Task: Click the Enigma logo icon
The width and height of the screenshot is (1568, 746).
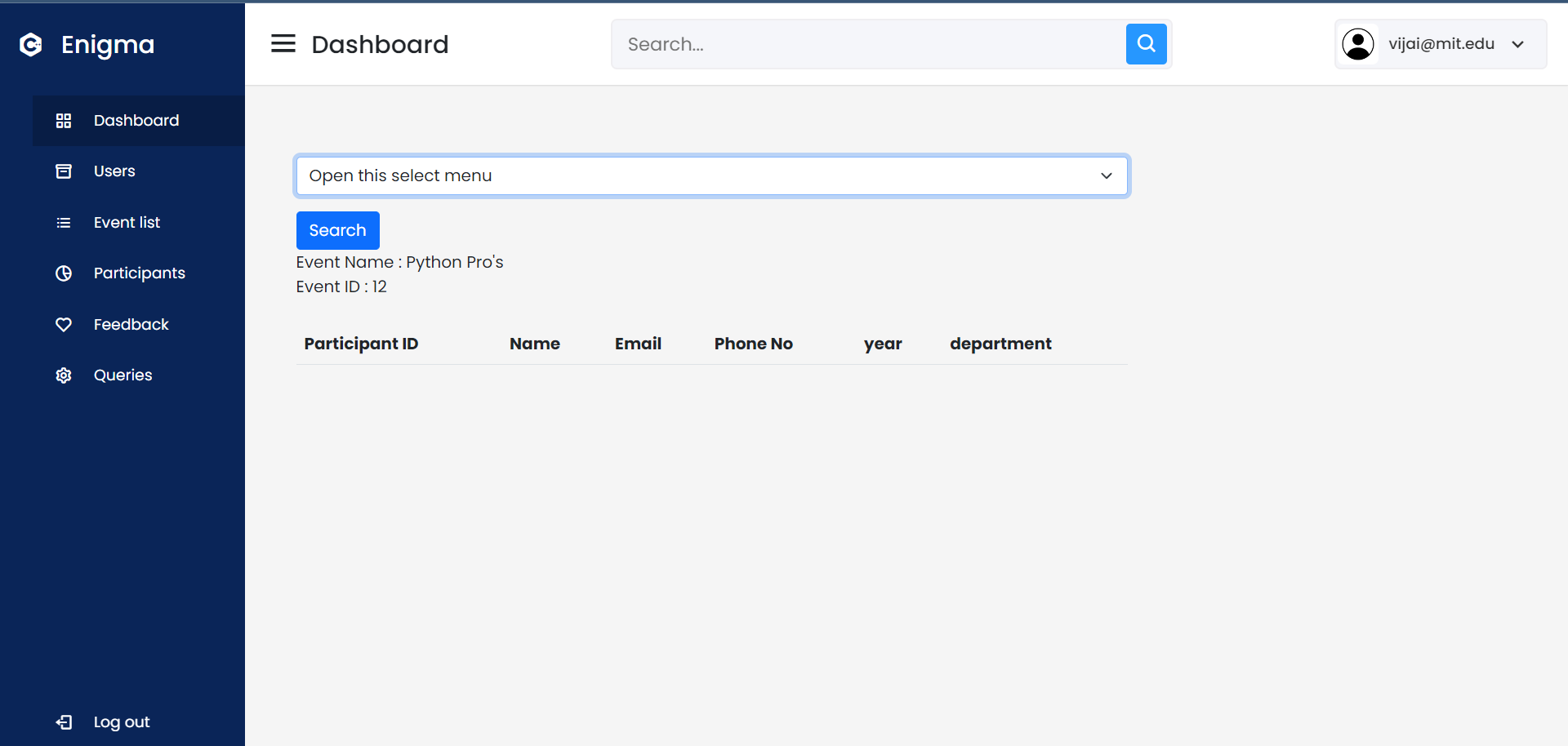Action: [x=31, y=45]
